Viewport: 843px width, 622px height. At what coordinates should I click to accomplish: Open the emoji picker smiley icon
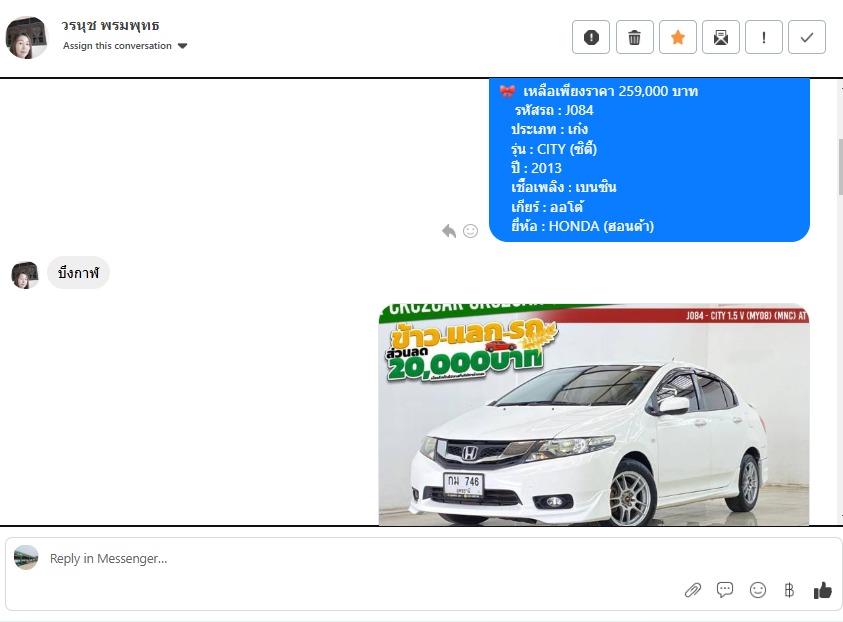point(758,590)
